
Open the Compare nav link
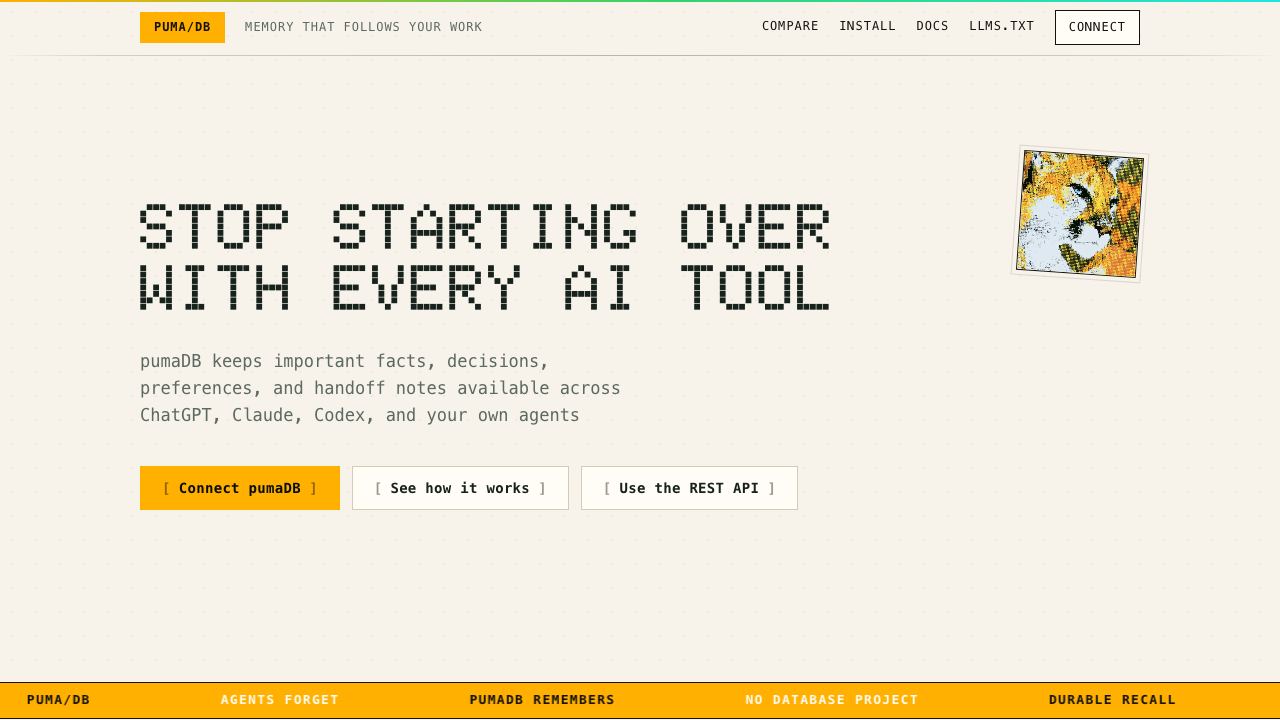click(790, 26)
